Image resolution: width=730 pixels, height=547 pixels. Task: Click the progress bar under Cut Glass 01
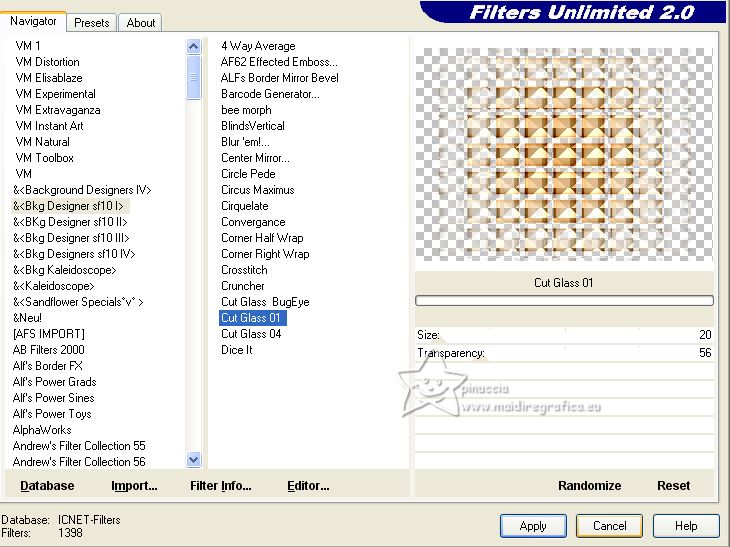(x=564, y=301)
